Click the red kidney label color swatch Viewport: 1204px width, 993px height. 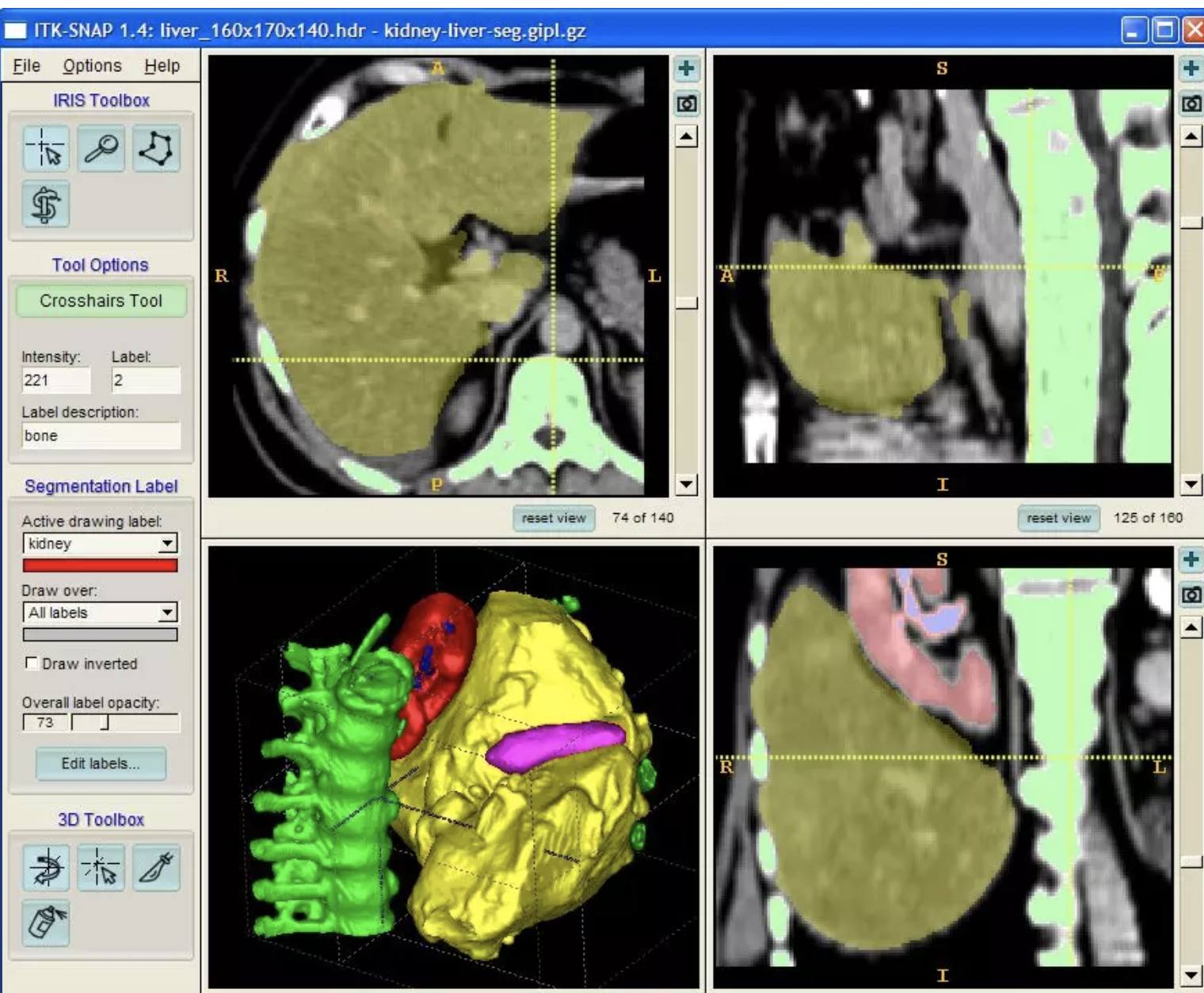[100, 565]
